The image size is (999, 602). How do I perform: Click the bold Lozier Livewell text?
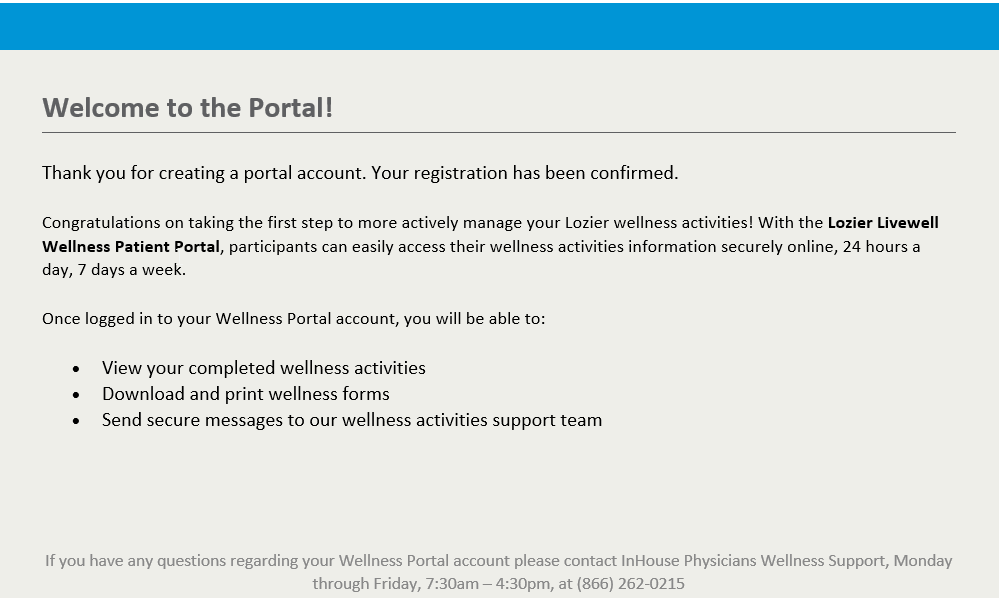tap(882, 222)
